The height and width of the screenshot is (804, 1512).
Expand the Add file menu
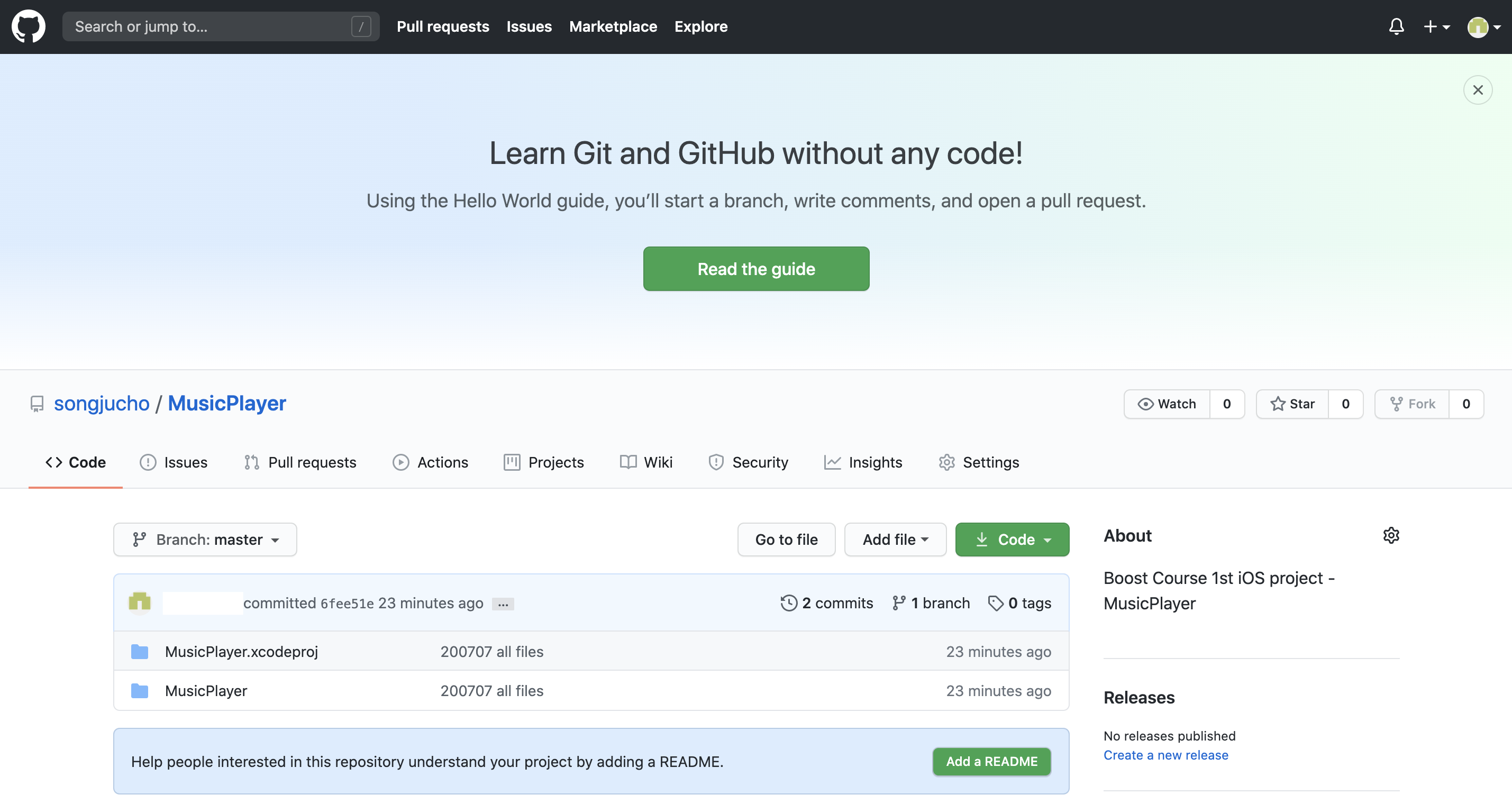(x=895, y=540)
